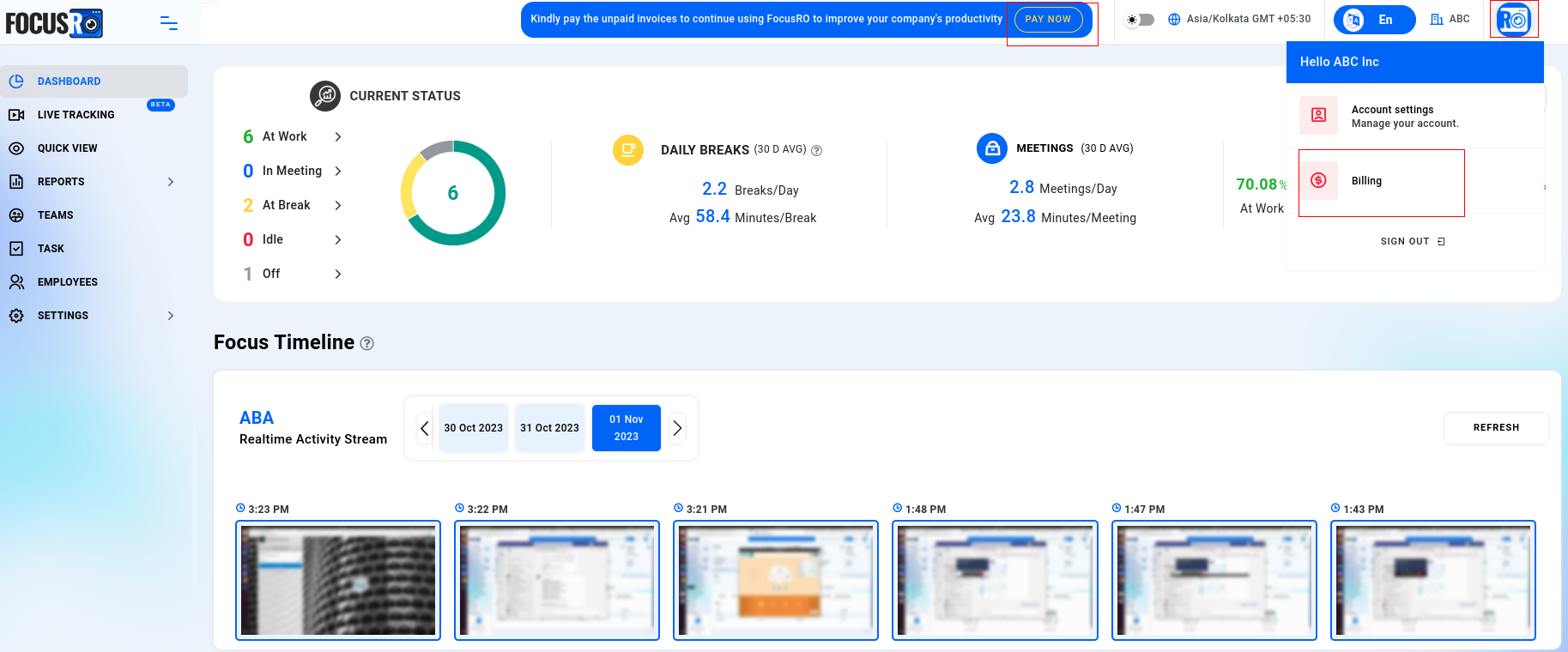Open Dashboard from the sidebar
The height and width of the screenshot is (652, 1568).
(94, 81)
